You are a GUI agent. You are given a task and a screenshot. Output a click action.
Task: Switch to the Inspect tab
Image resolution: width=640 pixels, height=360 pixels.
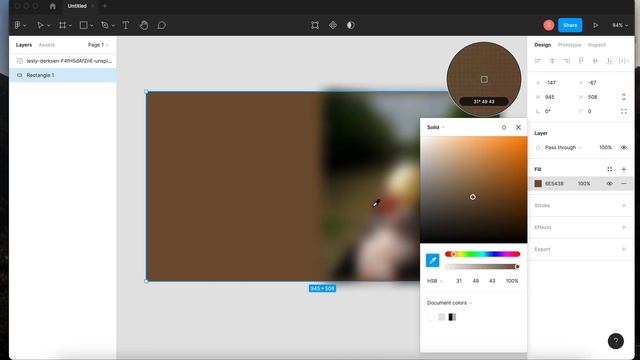[x=597, y=45]
